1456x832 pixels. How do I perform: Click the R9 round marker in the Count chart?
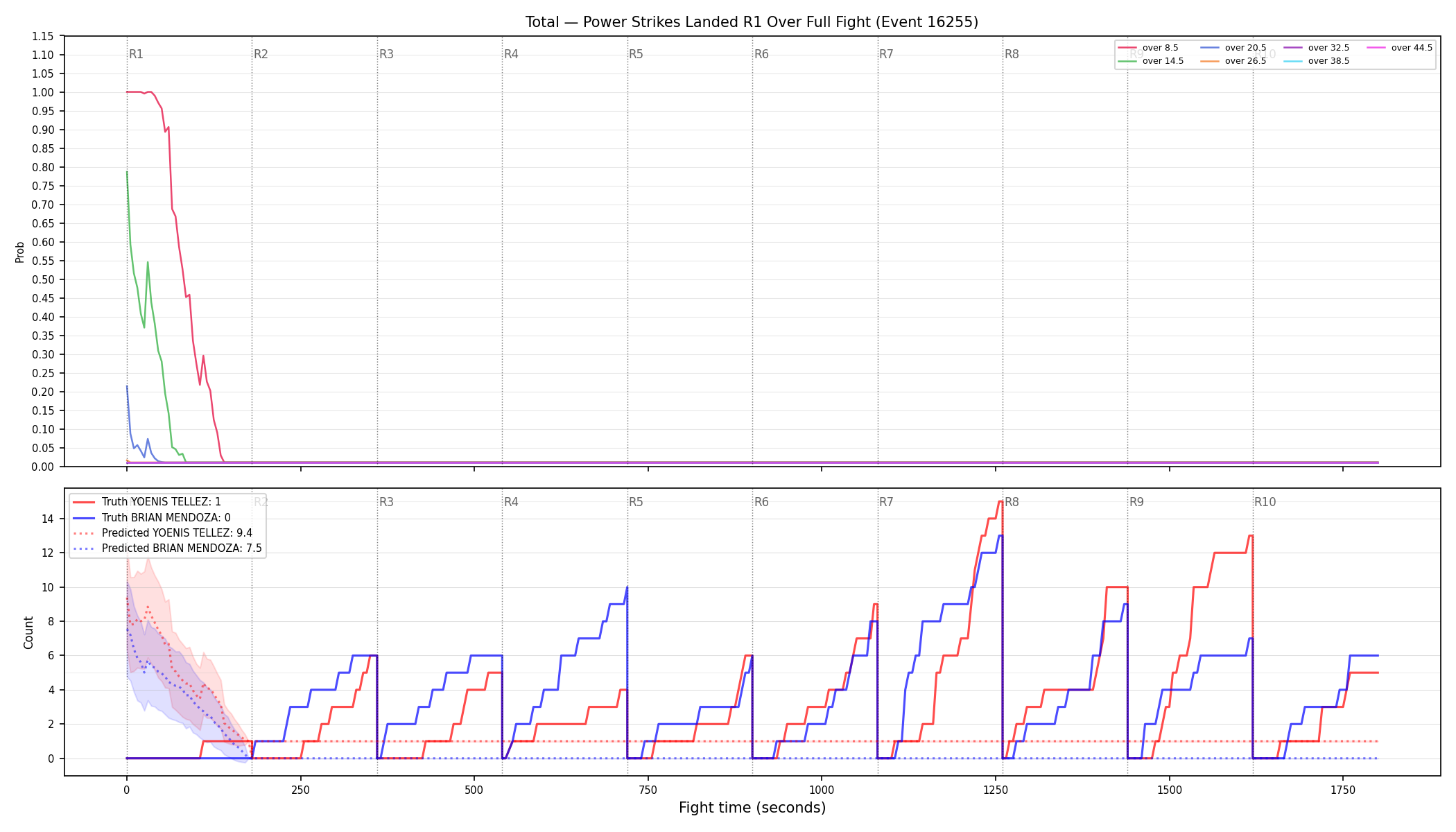1136,502
